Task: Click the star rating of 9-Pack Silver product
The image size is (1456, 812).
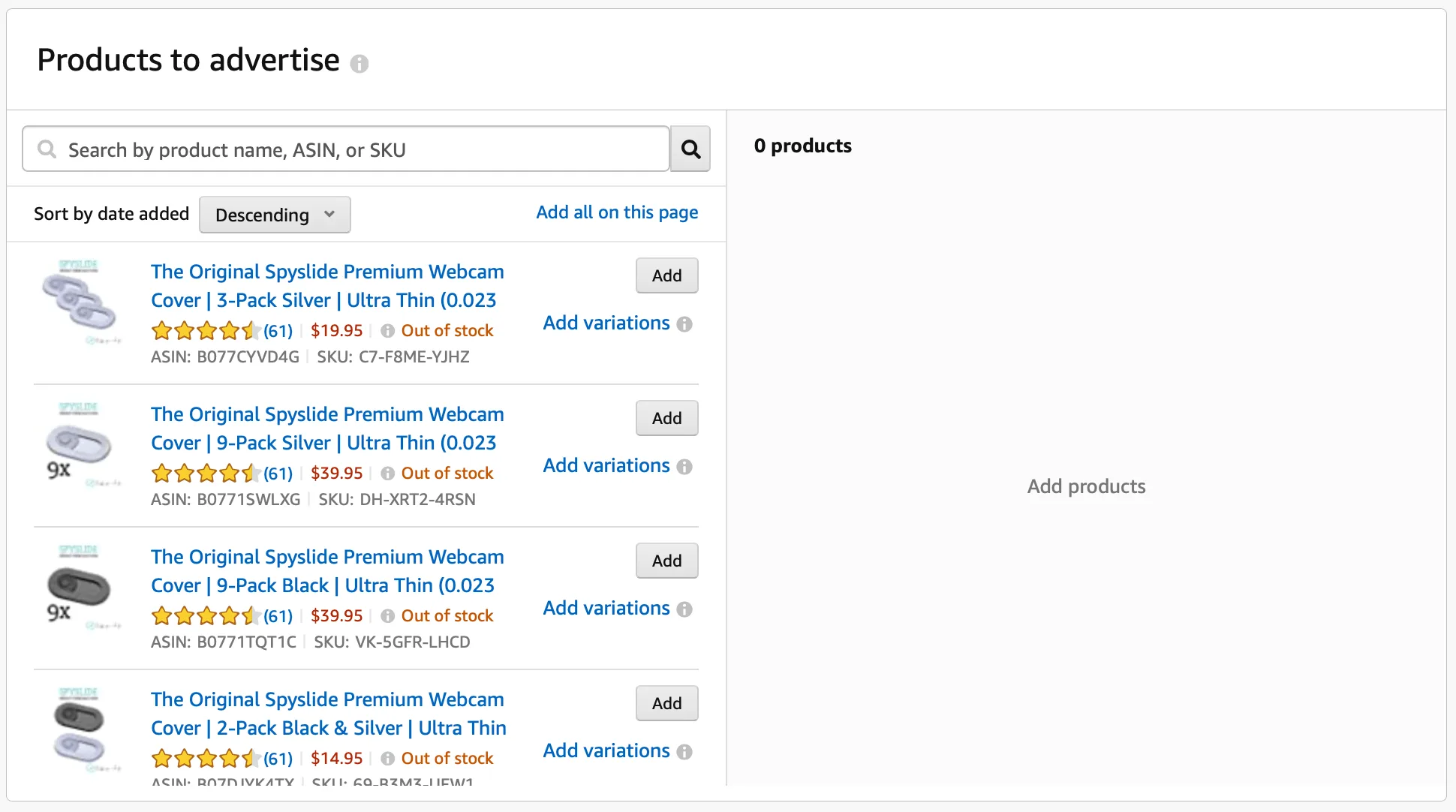Action: (206, 473)
